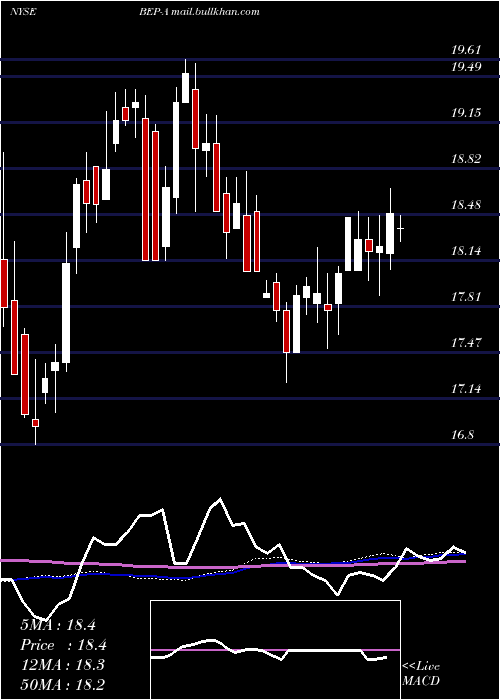Click the 18.82 price level label

click(466, 158)
